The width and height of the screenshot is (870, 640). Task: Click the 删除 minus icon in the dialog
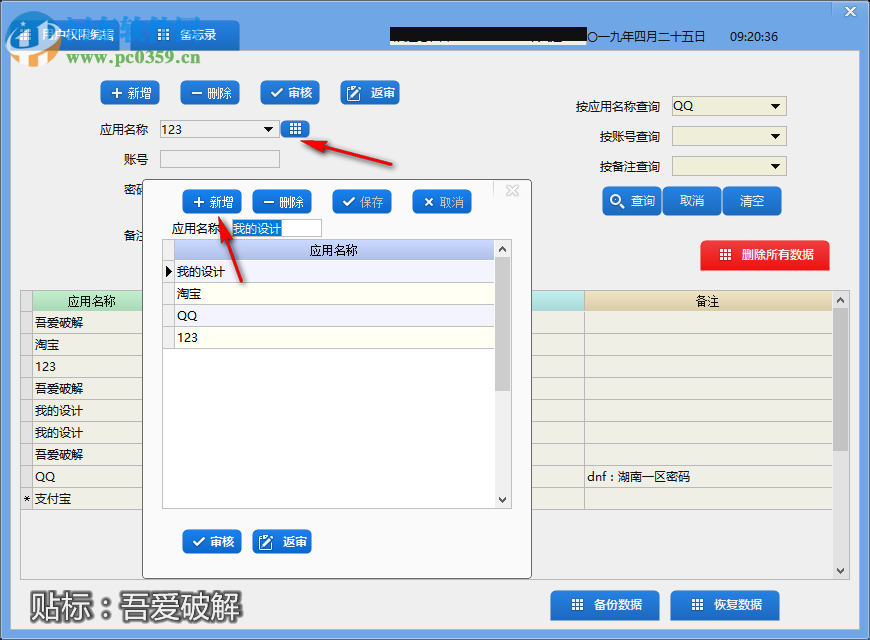281,201
